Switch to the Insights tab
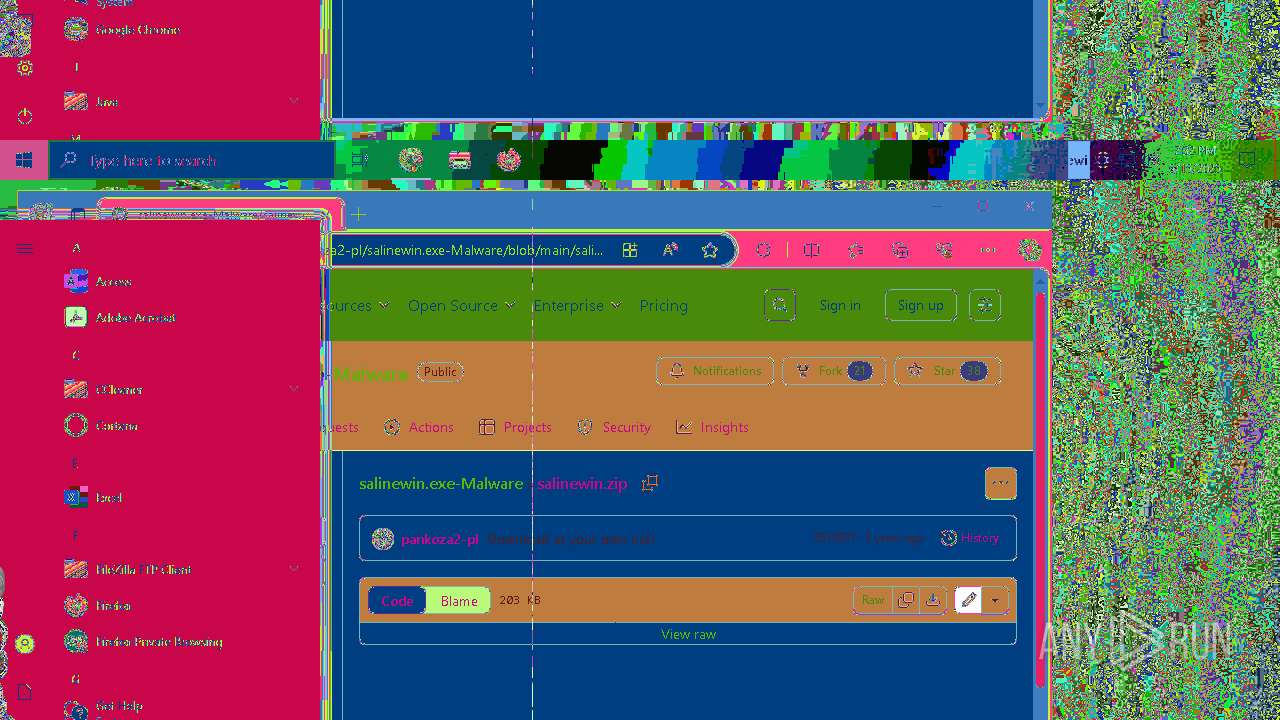Viewport: 1280px width, 720px height. [x=712, y=427]
